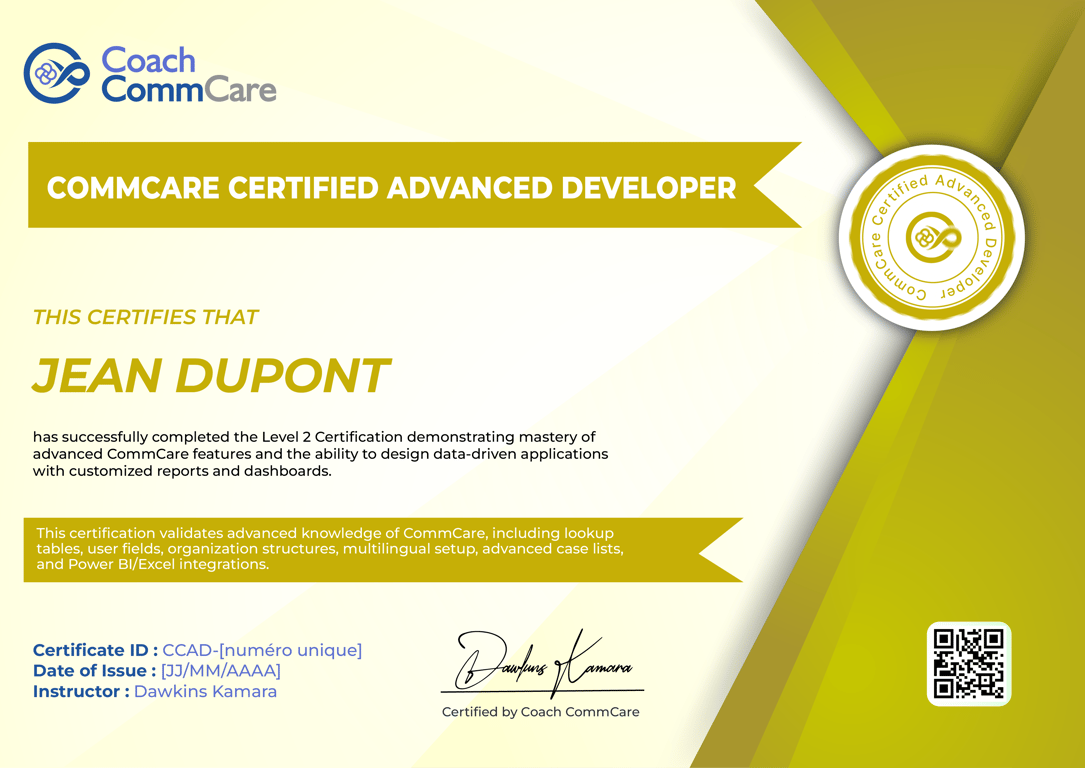
Task: Click the Coach CommCare circular logo icon
Action: coord(57,73)
